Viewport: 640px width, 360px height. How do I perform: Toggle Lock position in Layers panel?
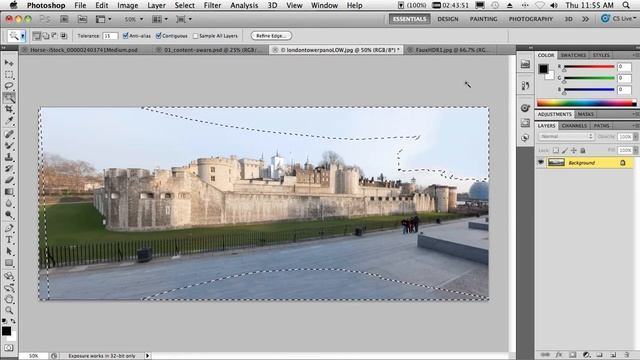click(x=574, y=151)
